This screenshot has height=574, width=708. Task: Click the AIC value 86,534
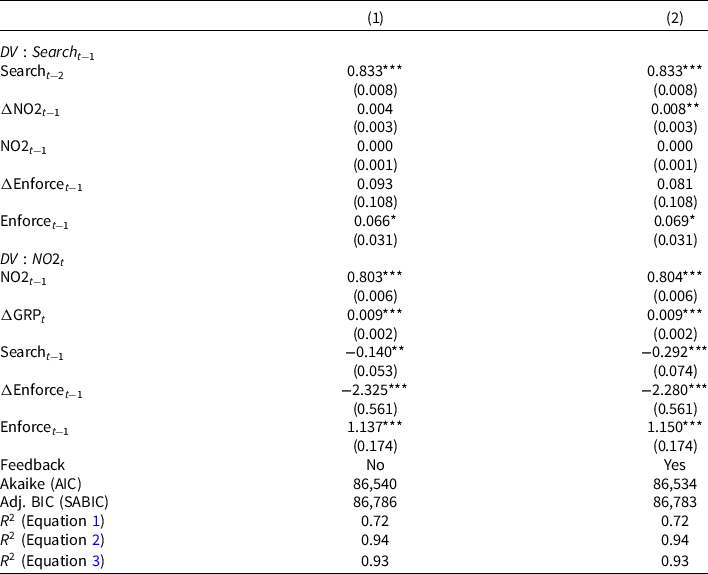pyautogui.click(x=670, y=483)
